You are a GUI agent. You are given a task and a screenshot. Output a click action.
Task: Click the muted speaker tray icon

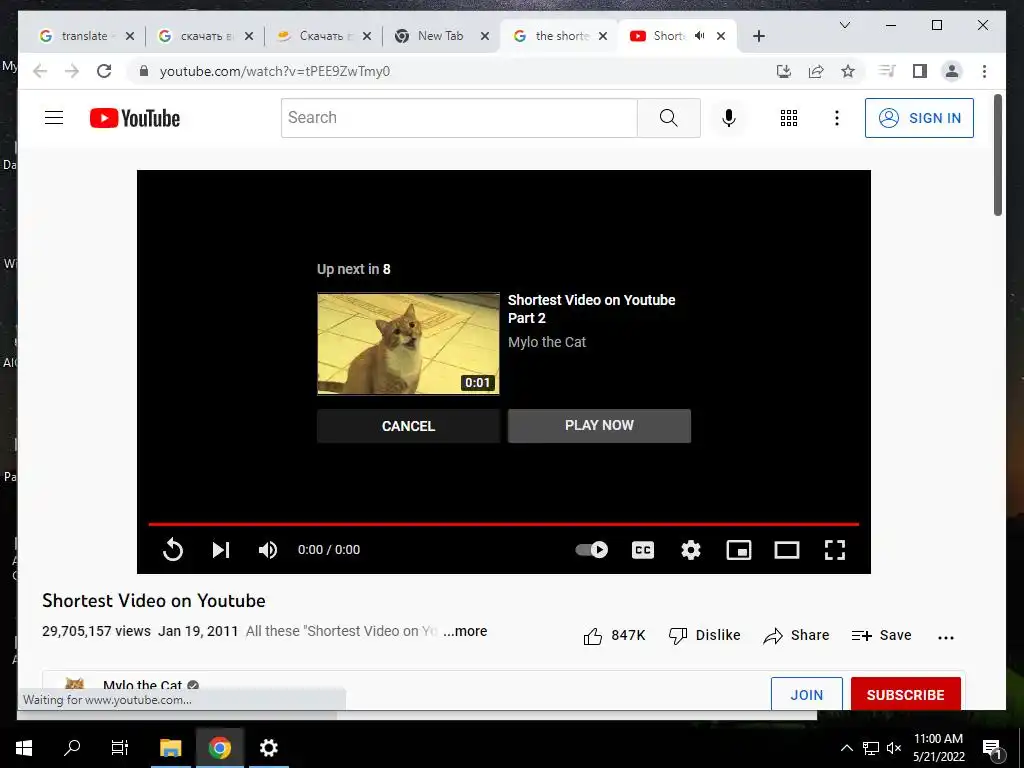[x=893, y=748]
